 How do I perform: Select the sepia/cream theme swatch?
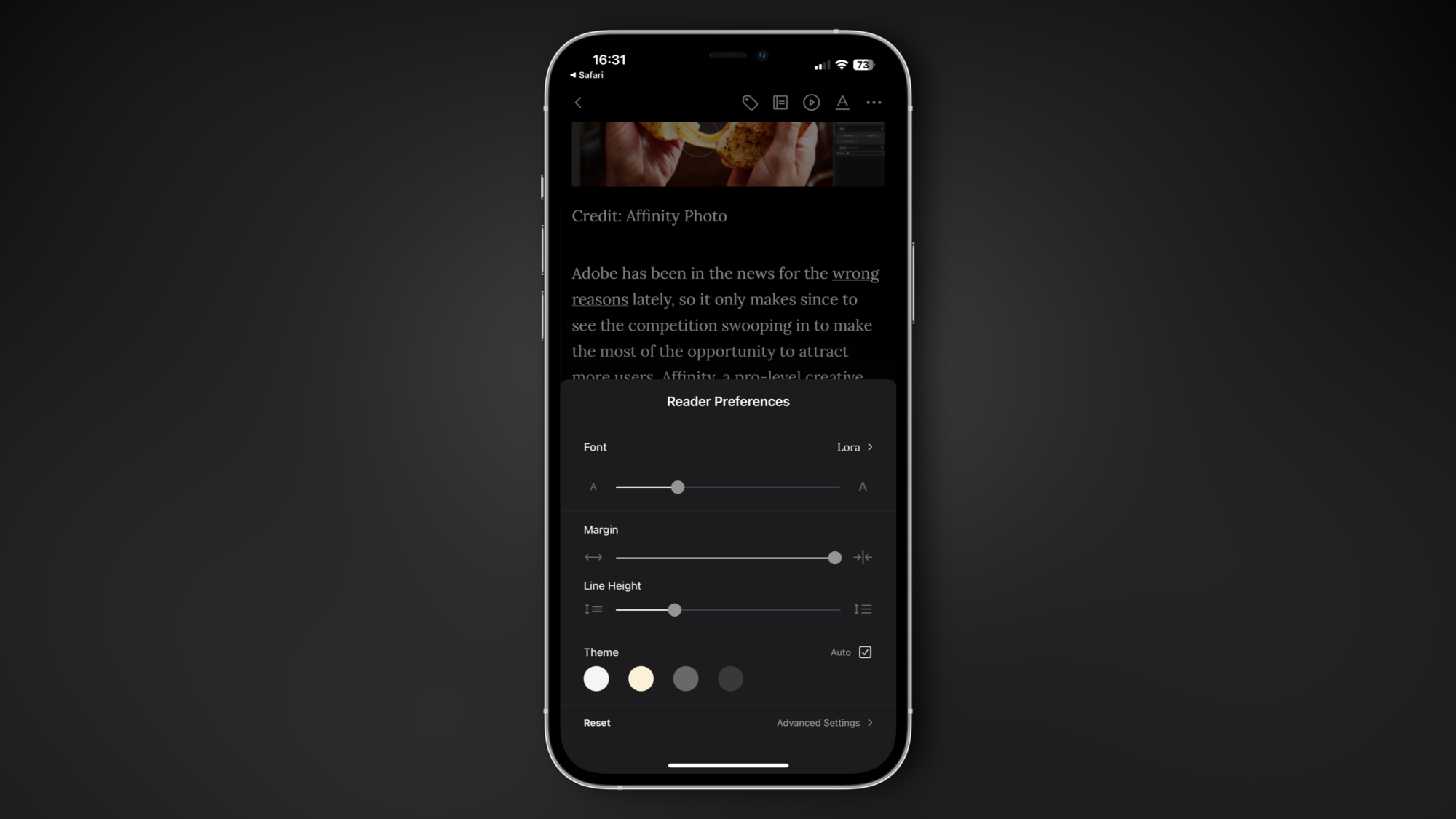coord(640,678)
